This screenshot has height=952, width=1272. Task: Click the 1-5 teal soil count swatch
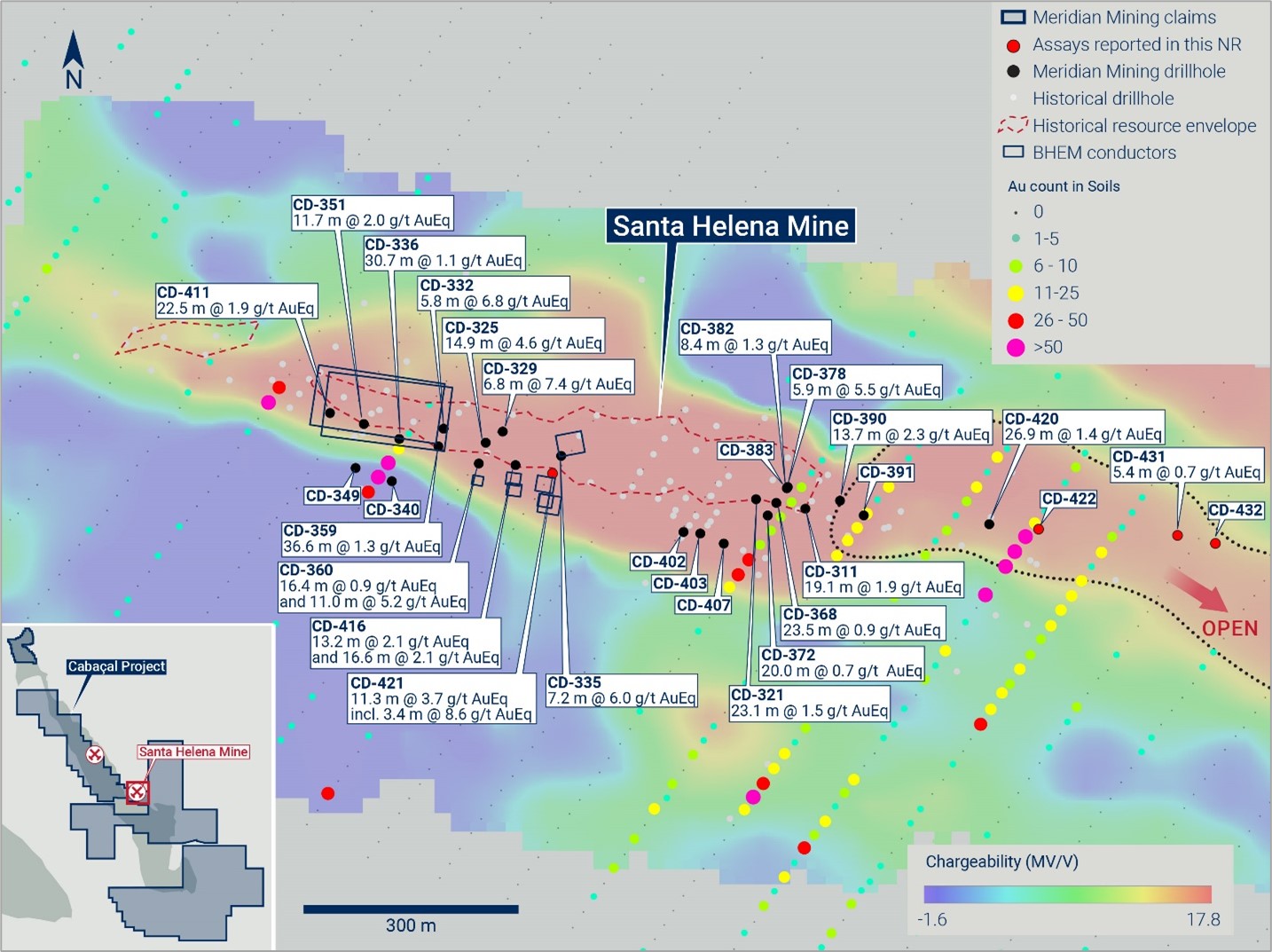(x=1016, y=239)
